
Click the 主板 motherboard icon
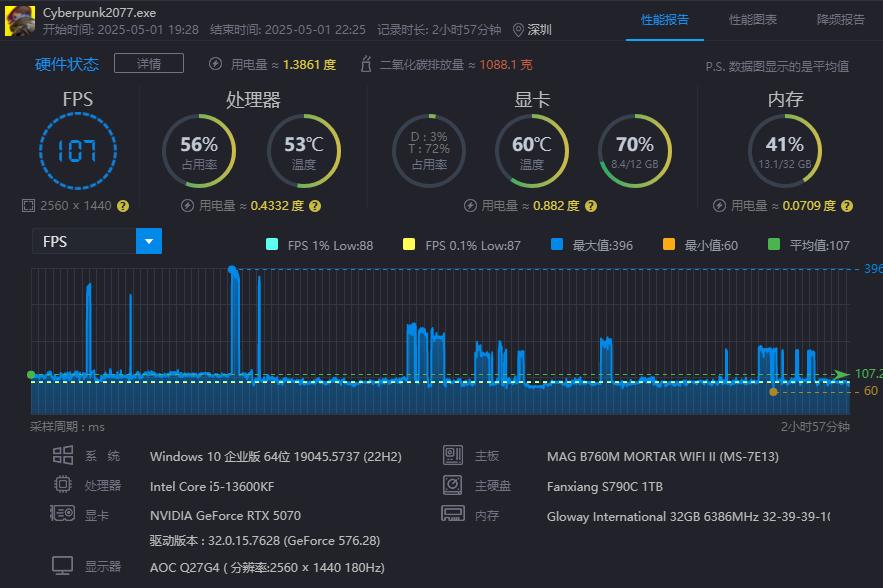coord(453,455)
